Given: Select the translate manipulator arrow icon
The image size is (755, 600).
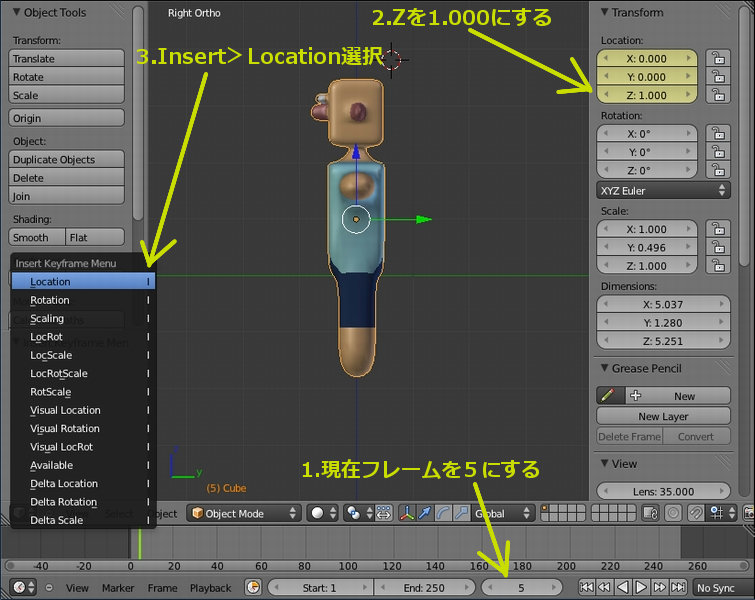Looking at the screenshot, I should tap(425, 513).
